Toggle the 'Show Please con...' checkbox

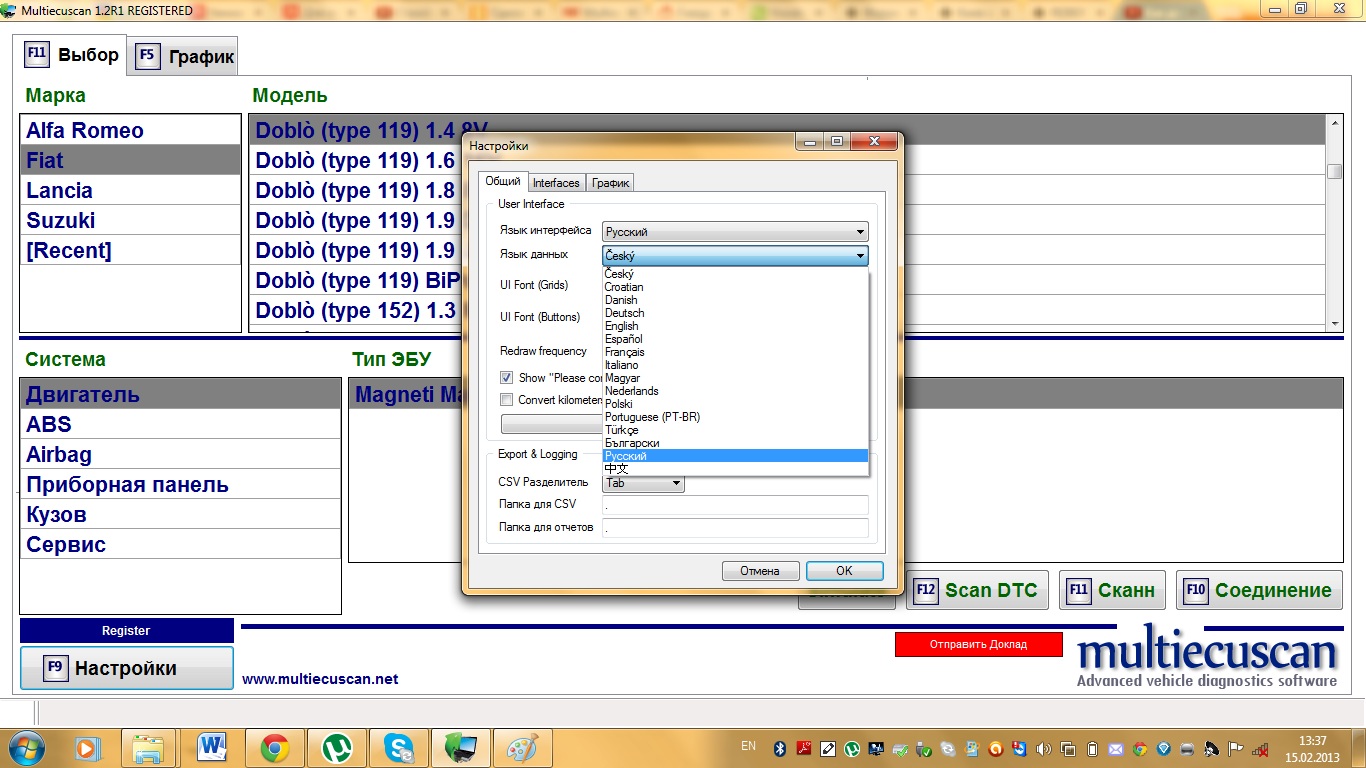click(x=507, y=378)
